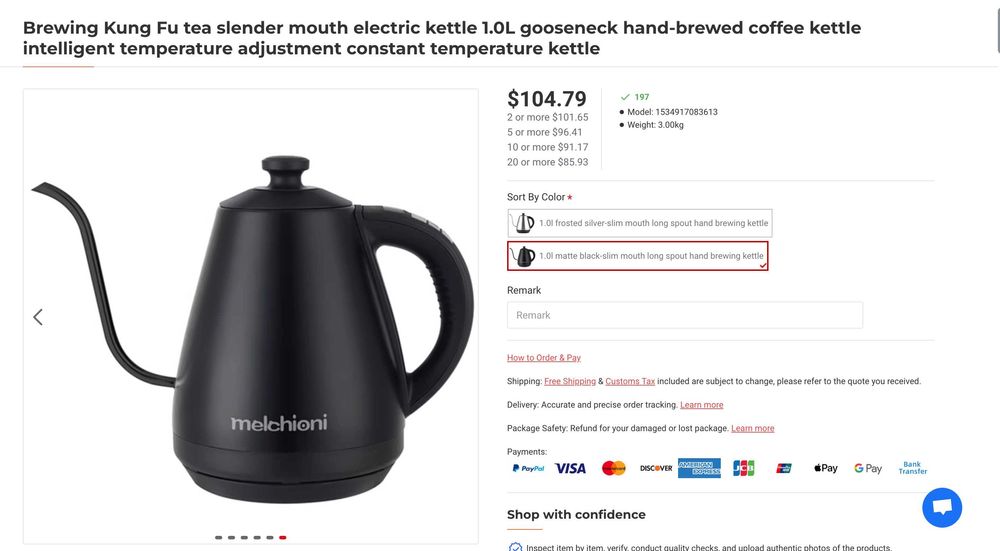Viewport: 1000px width, 551px height.
Task: Jump to last carousel image dot
Action: coord(283,538)
